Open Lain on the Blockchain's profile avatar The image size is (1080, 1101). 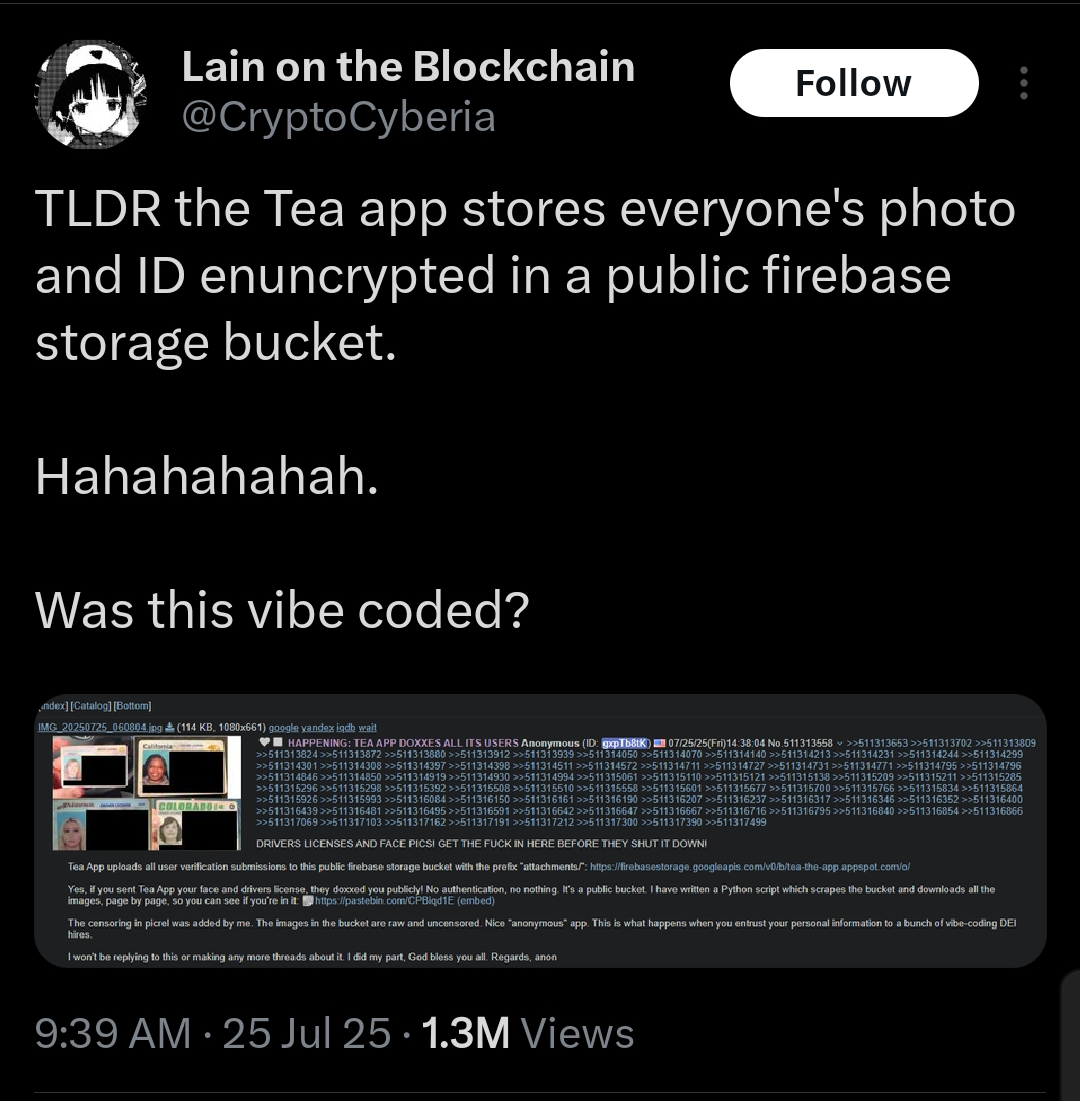pyautogui.click(x=90, y=93)
